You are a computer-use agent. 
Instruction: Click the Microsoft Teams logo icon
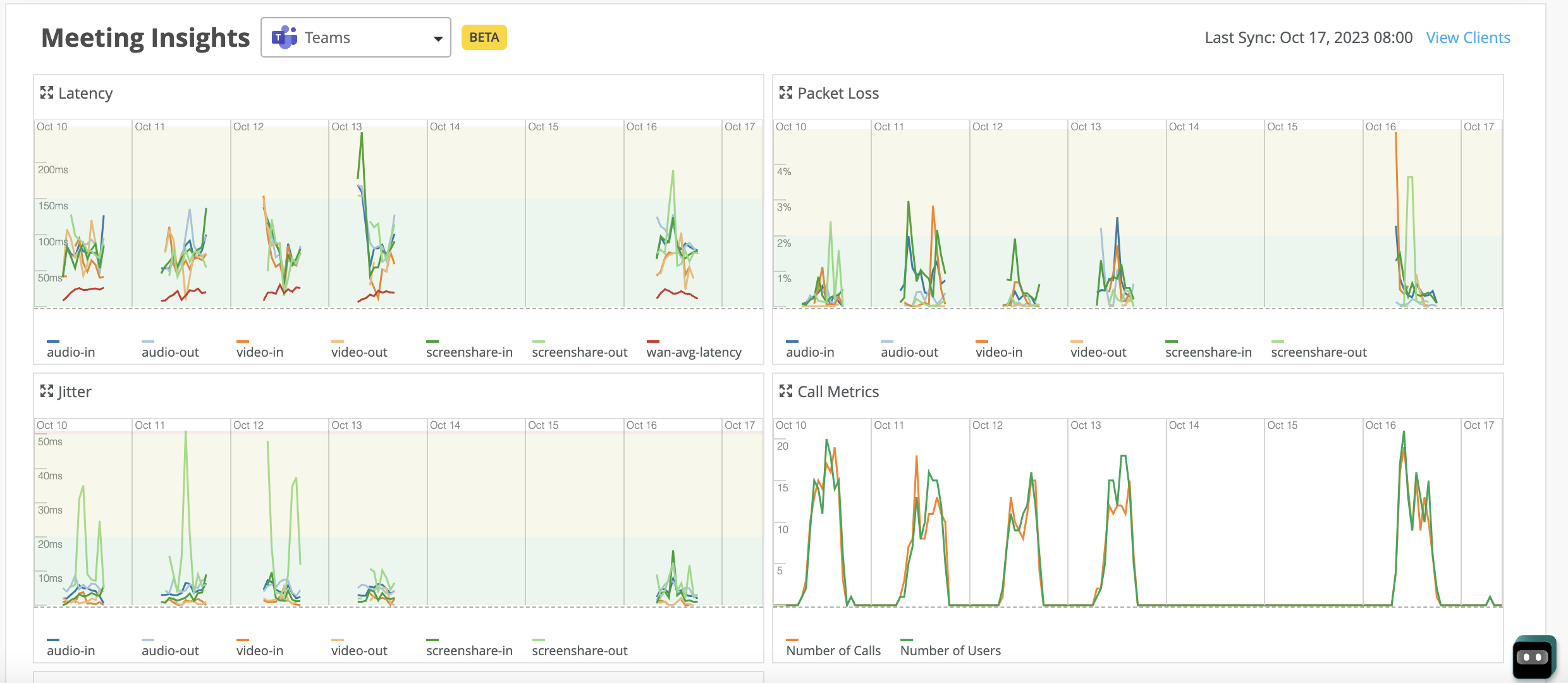285,37
